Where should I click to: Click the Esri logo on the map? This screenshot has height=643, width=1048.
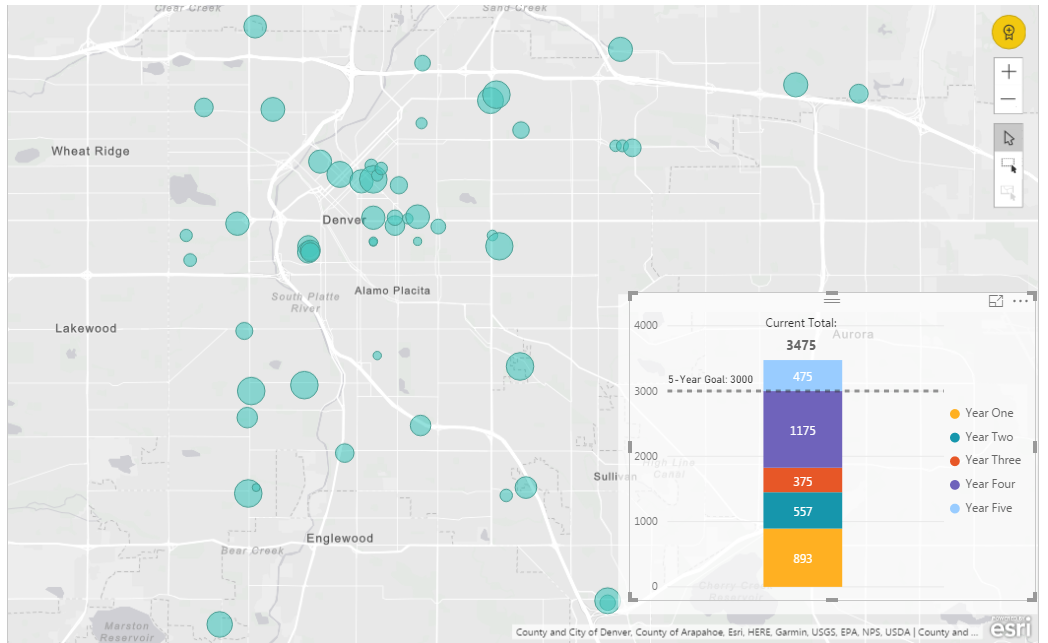1011,628
